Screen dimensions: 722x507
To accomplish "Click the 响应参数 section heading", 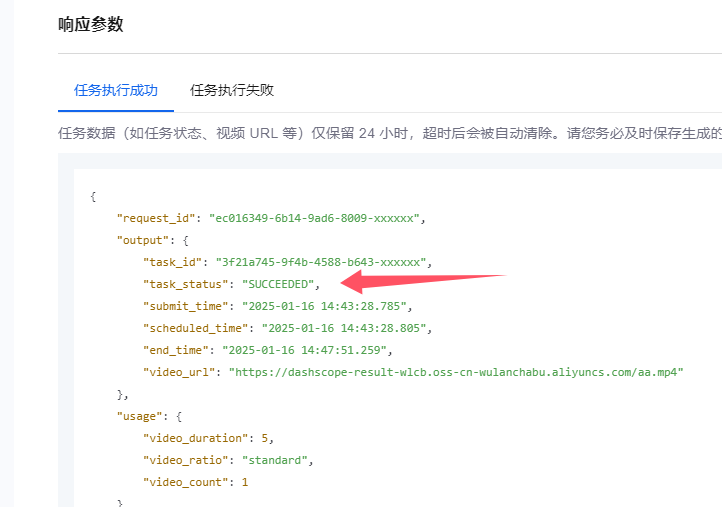I will point(91,24).
